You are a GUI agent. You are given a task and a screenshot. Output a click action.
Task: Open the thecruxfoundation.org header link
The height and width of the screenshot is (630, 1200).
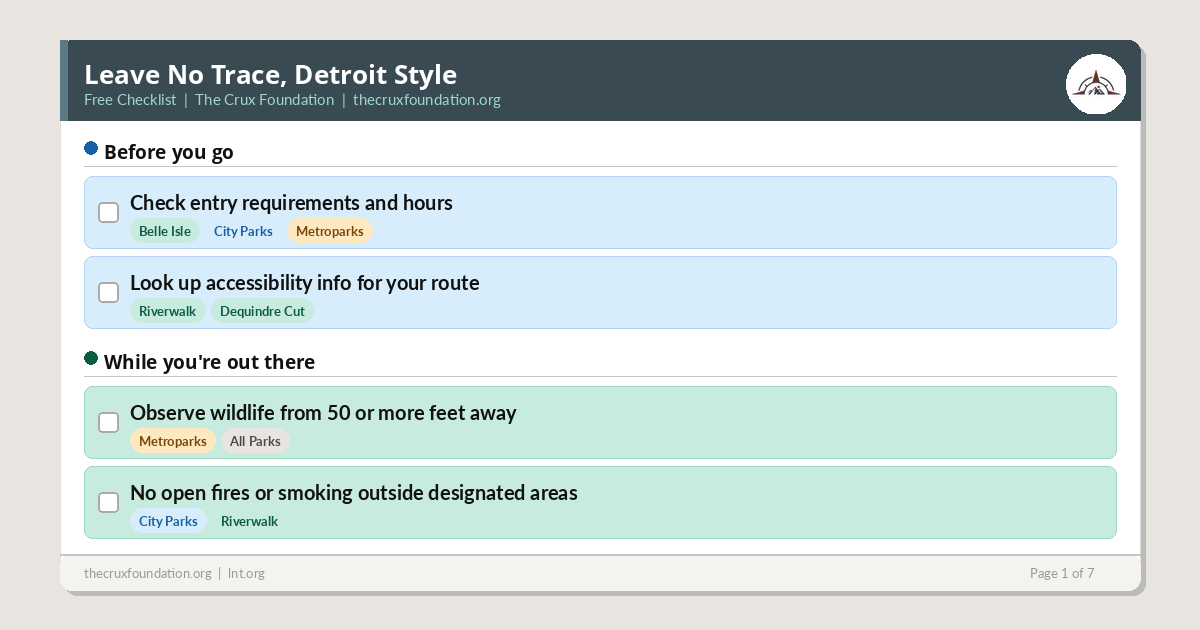(x=427, y=100)
